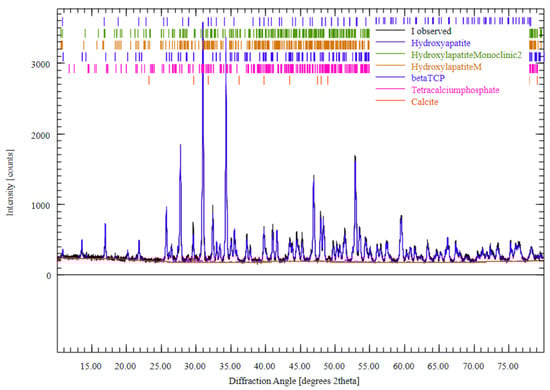Click the green line swatch for HydroxylapatiteMonoclinic2
Viewport: 550px width, 390px height.
coord(390,54)
